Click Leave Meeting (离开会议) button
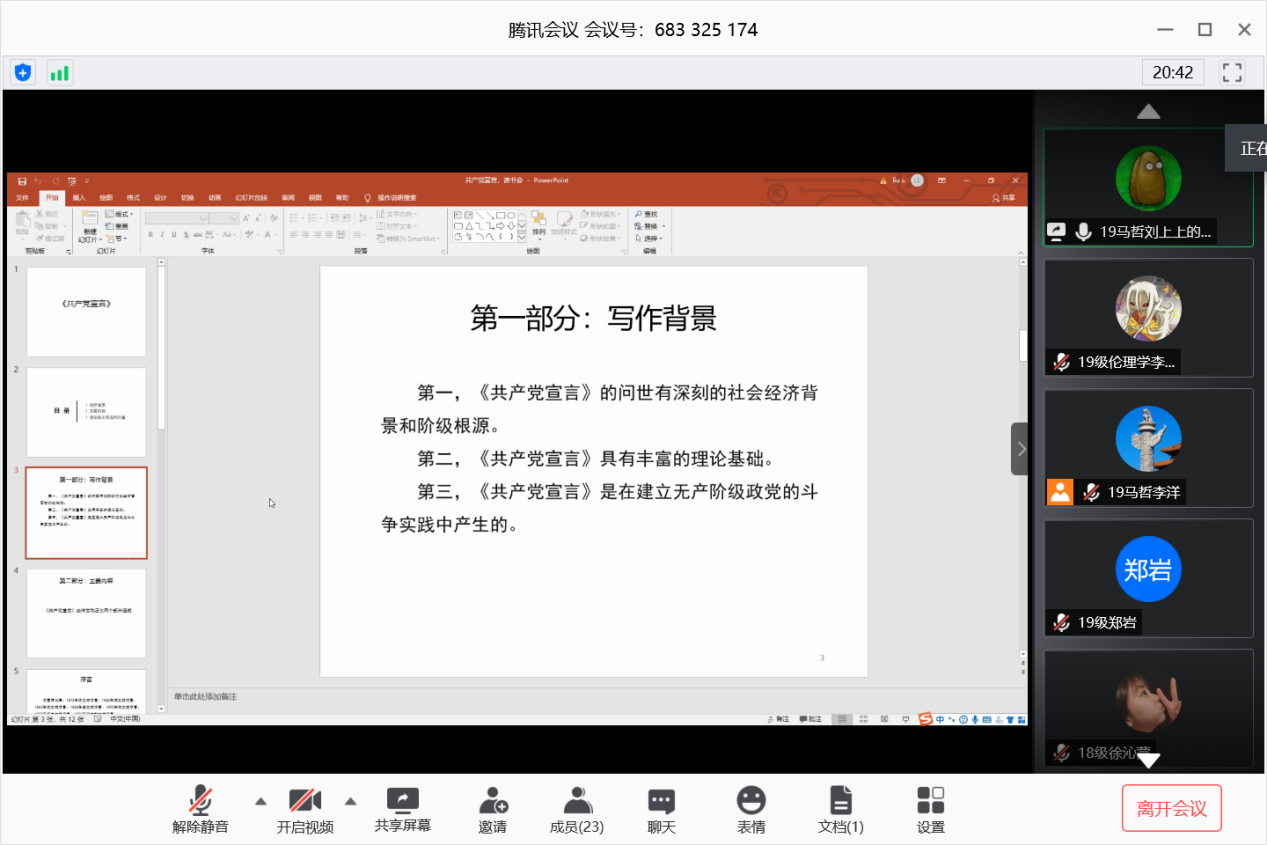The image size is (1267, 845). coord(1171,809)
